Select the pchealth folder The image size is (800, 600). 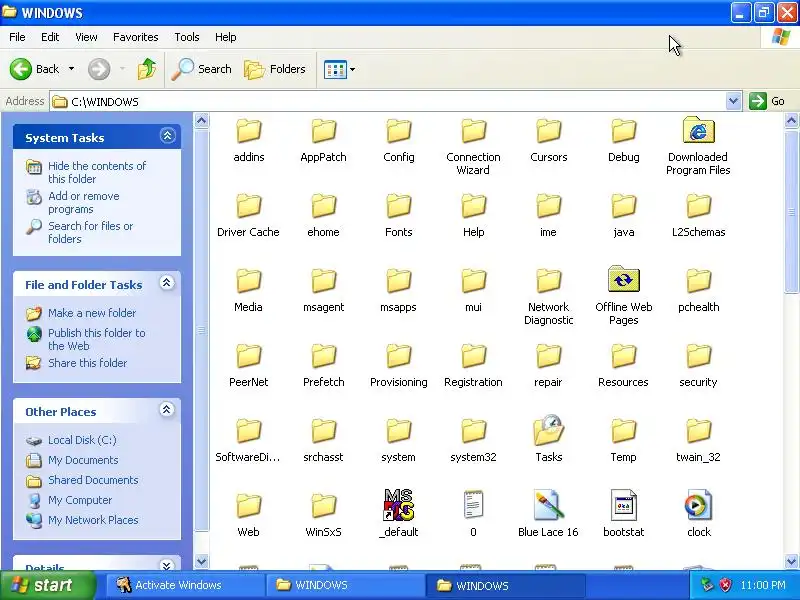click(698, 290)
